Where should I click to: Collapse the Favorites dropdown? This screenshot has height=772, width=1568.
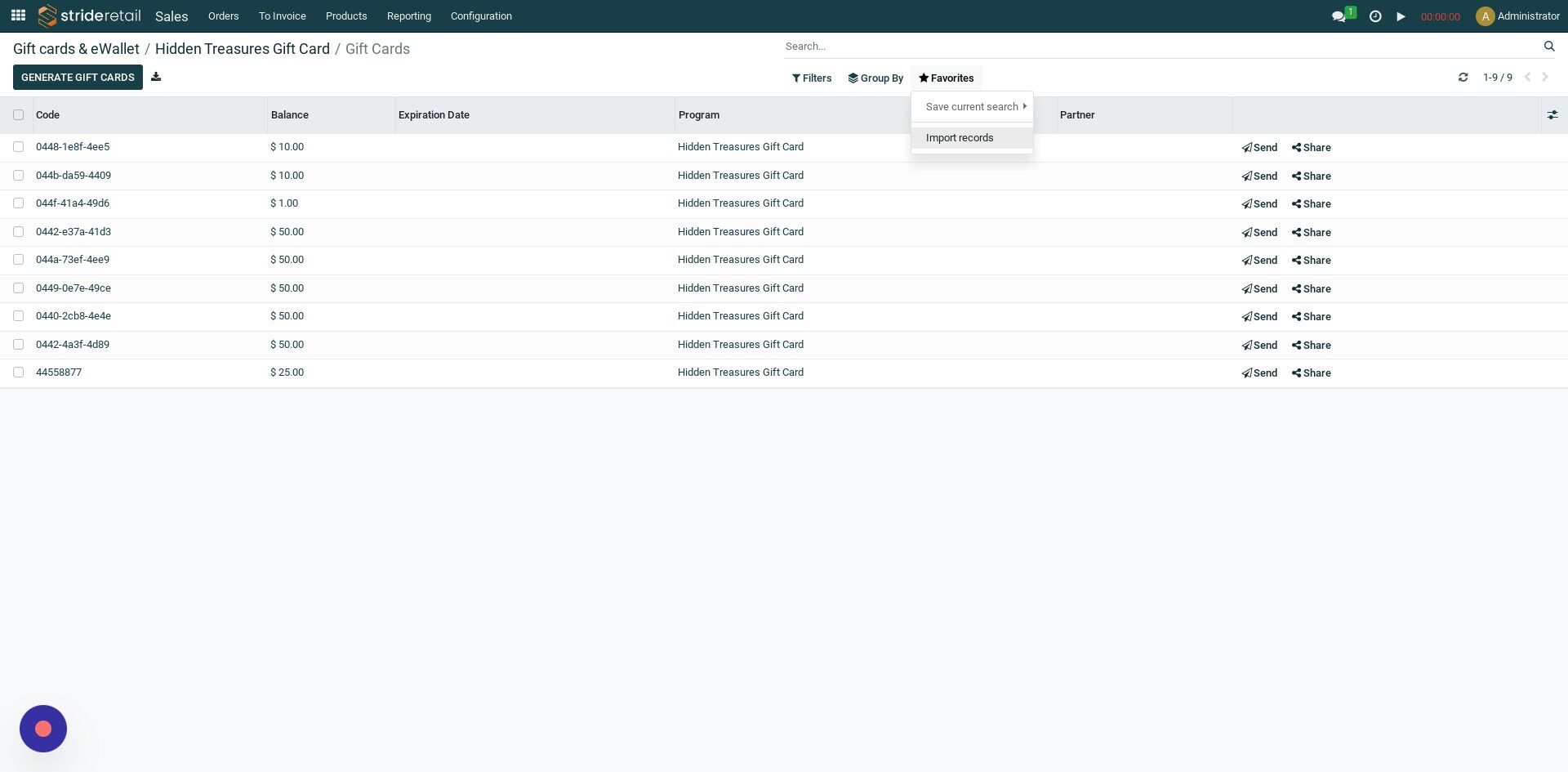pyautogui.click(x=946, y=78)
